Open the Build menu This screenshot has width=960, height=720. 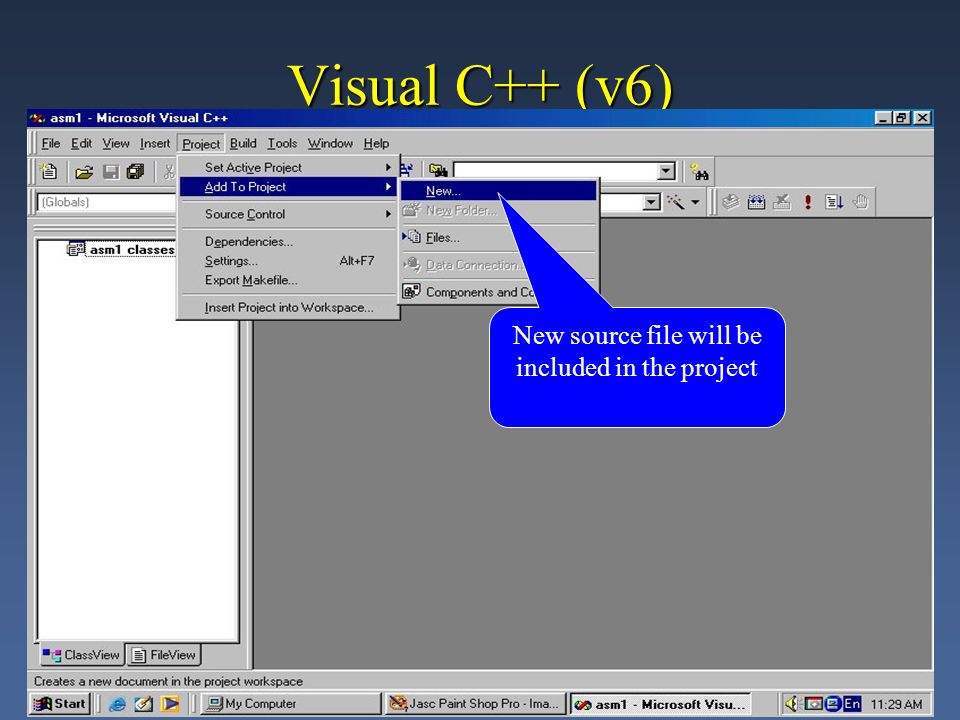(x=243, y=143)
